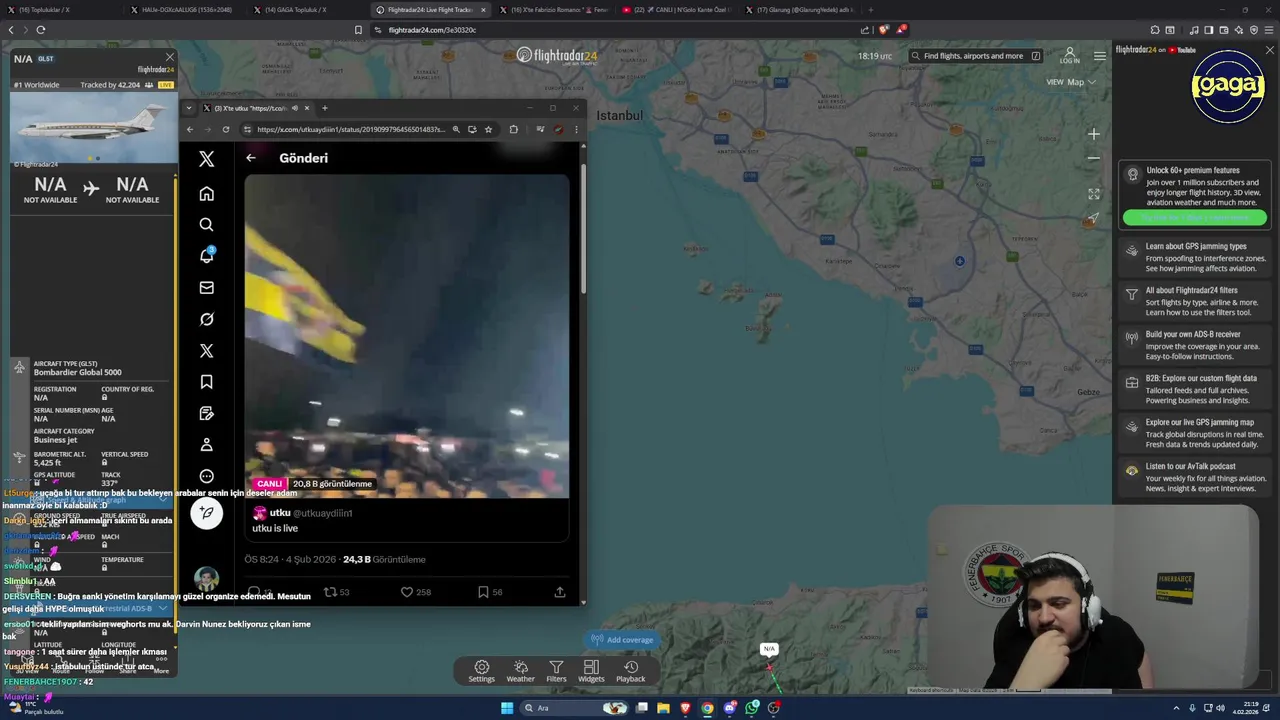This screenshot has height=720, width=1280.
Task: Like the utku post heart icon
Action: [x=407, y=592]
